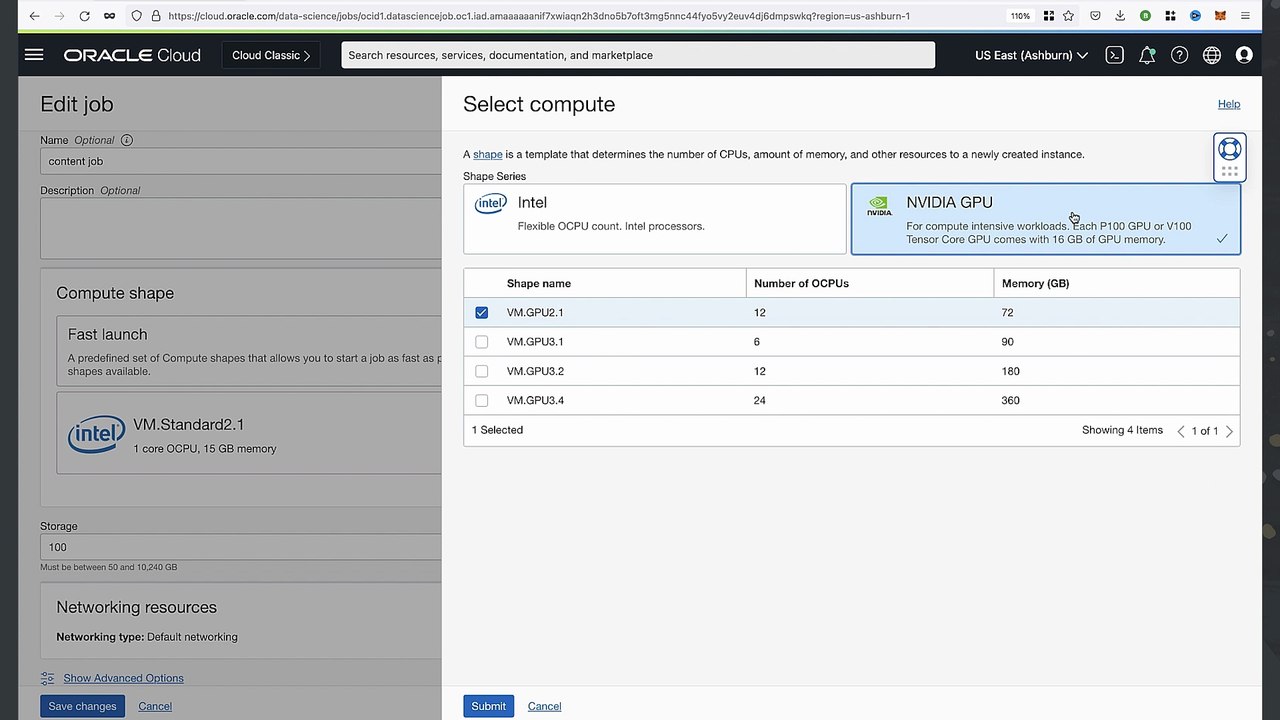Click the browser forward arrow

pyautogui.click(x=59, y=16)
